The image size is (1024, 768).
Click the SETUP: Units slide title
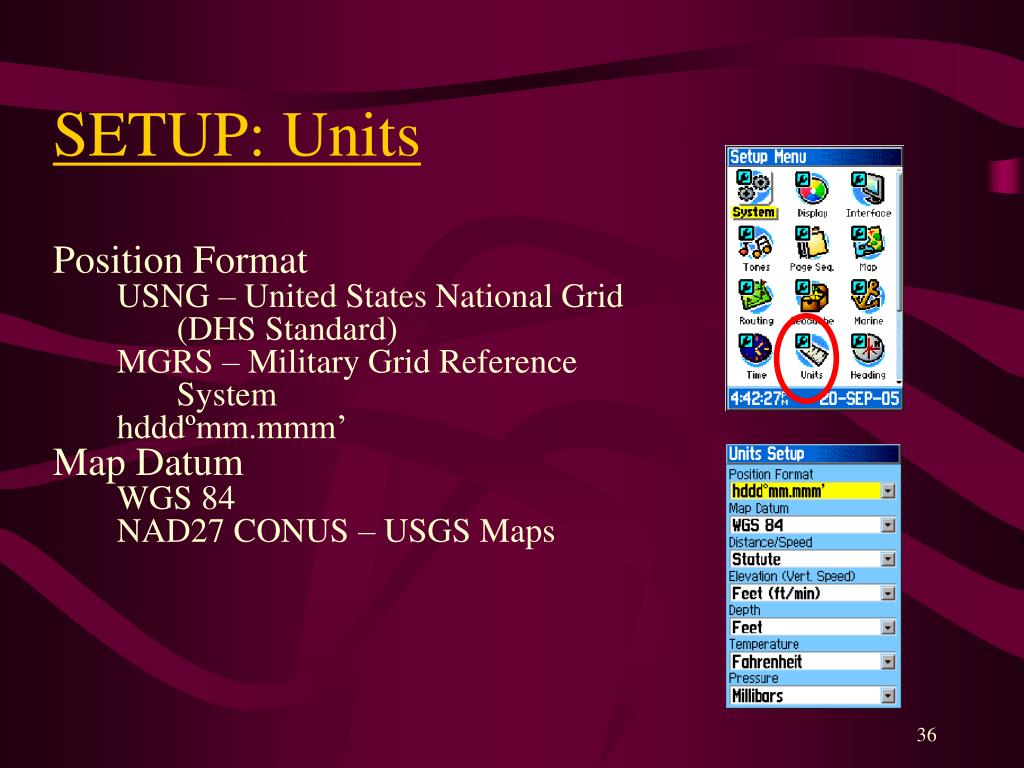(236, 135)
